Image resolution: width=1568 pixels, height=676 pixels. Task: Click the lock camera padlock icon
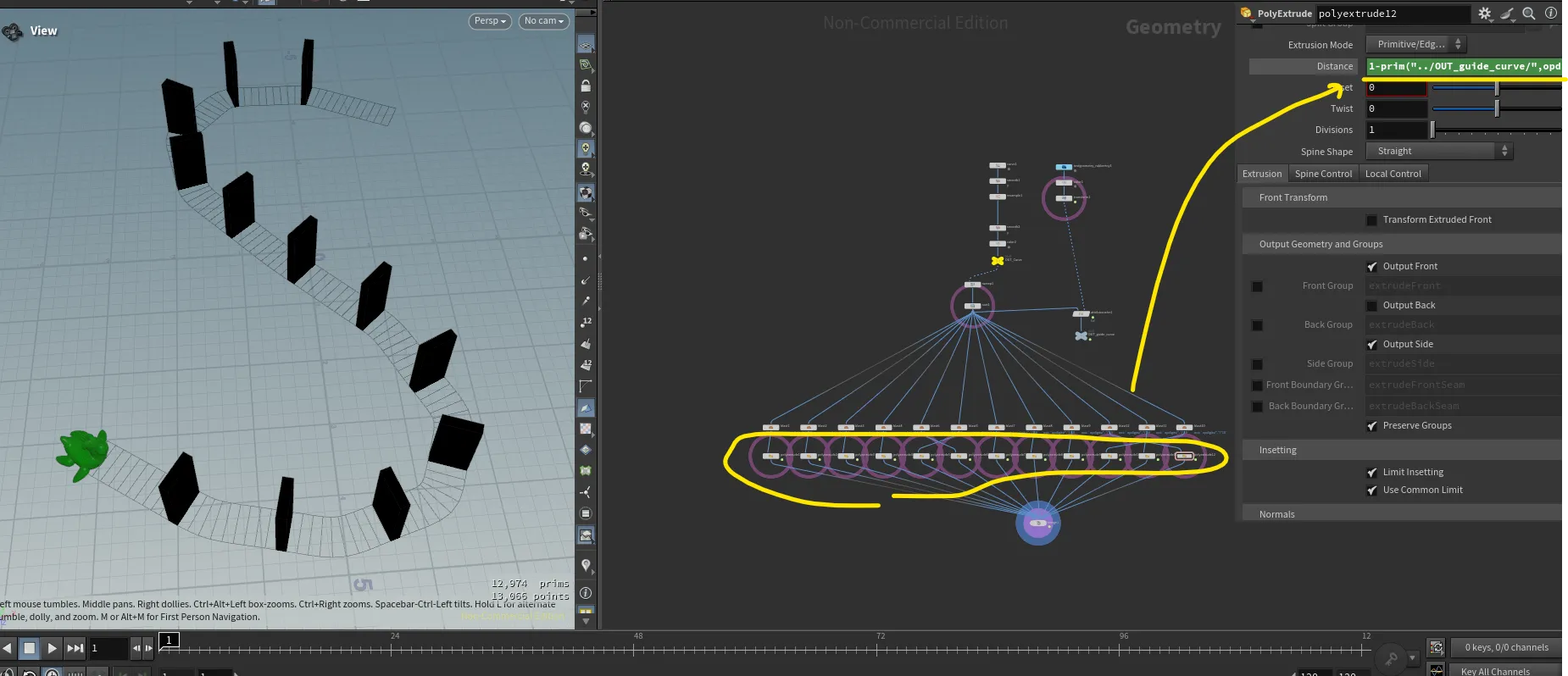586,86
